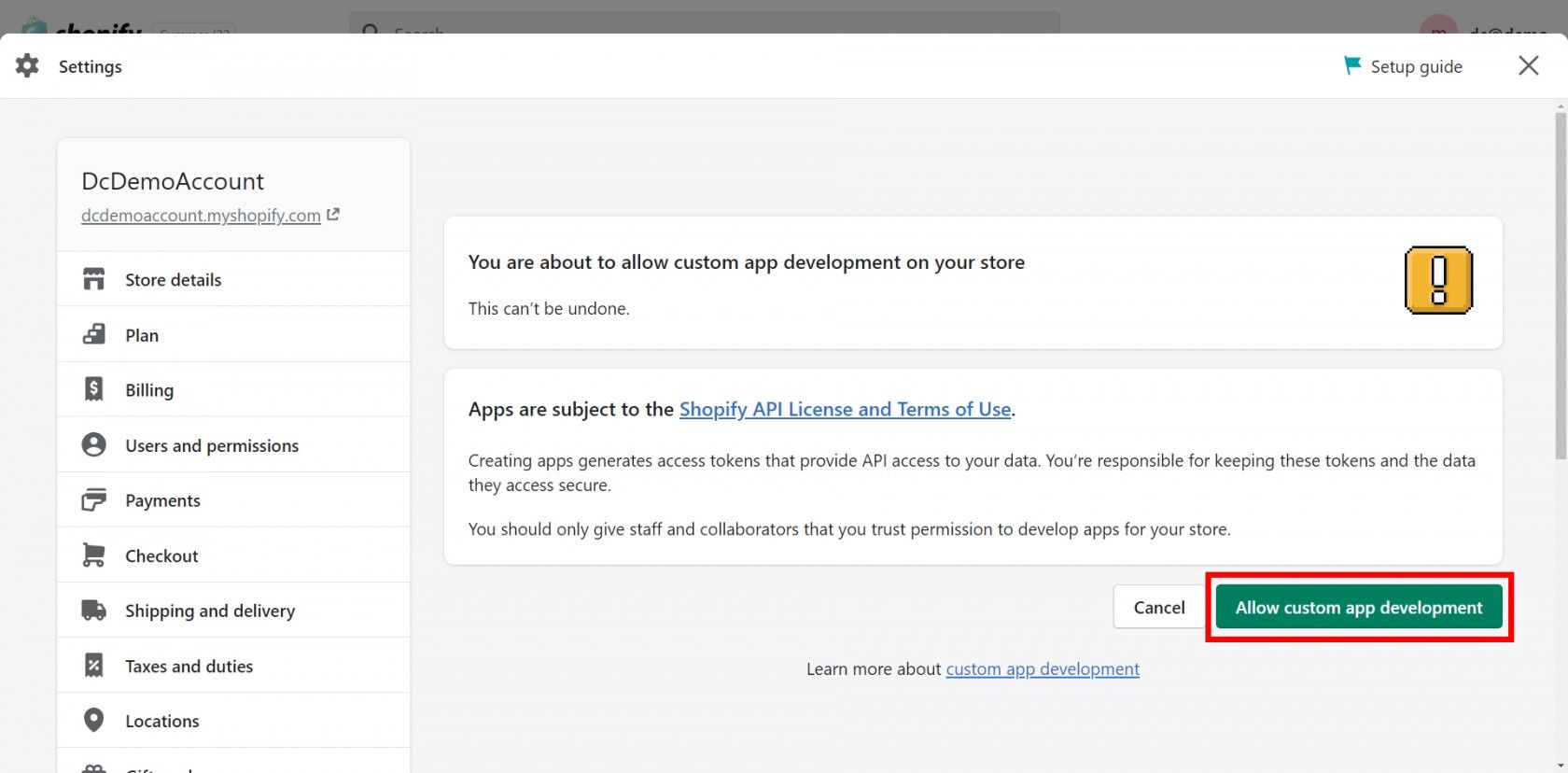This screenshot has width=1568, height=773.
Task: Follow the custom app development link
Action: click(1043, 669)
